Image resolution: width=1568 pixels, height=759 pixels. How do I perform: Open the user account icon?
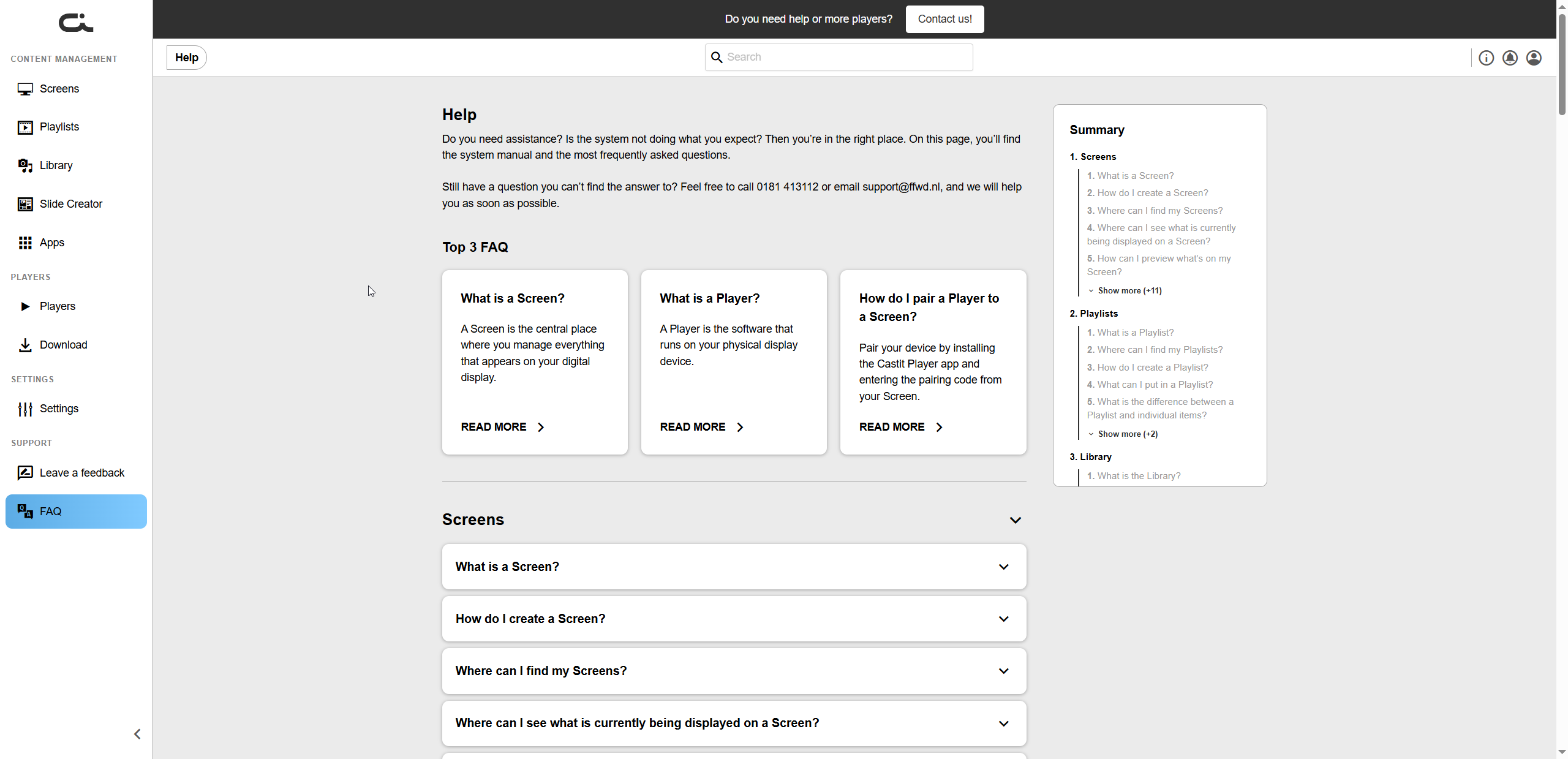click(x=1533, y=57)
